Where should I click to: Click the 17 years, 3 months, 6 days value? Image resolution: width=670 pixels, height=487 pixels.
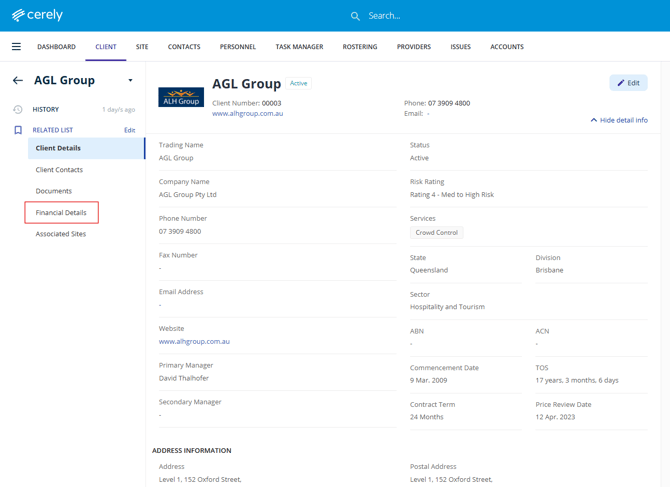click(x=577, y=380)
